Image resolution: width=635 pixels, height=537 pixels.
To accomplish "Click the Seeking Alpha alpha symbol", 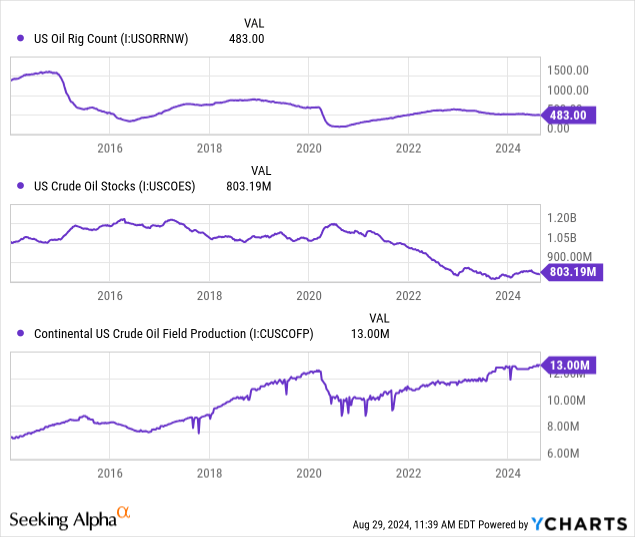I will [124, 514].
